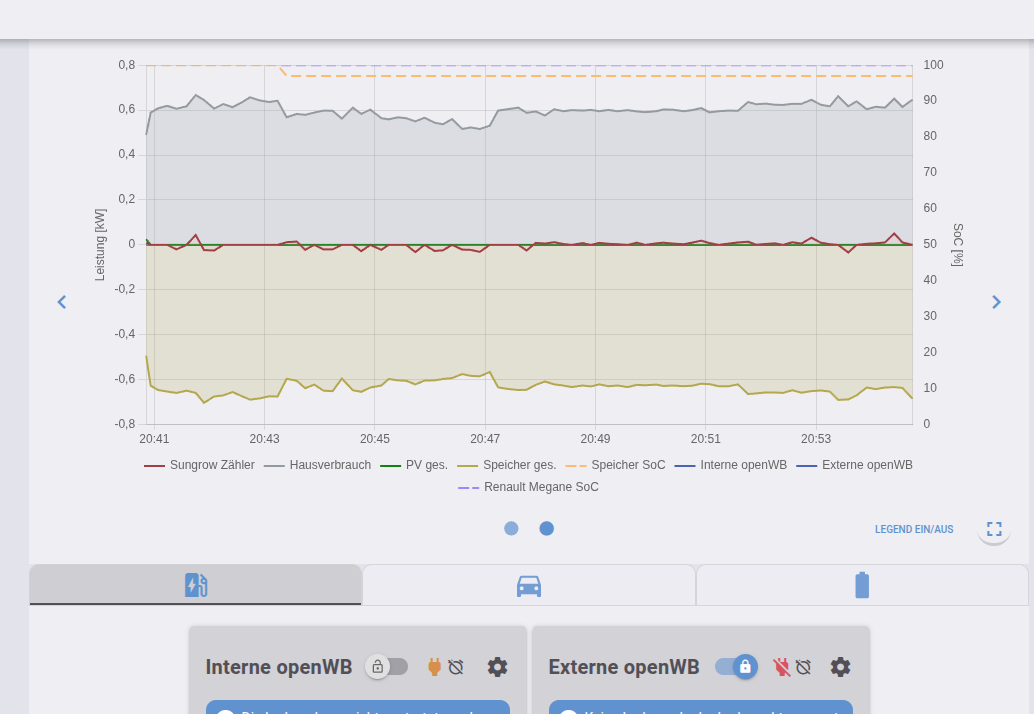The width and height of the screenshot is (1034, 714).
Task: Toggle Speicher ges. legend entry
Action: pos(506,465)
